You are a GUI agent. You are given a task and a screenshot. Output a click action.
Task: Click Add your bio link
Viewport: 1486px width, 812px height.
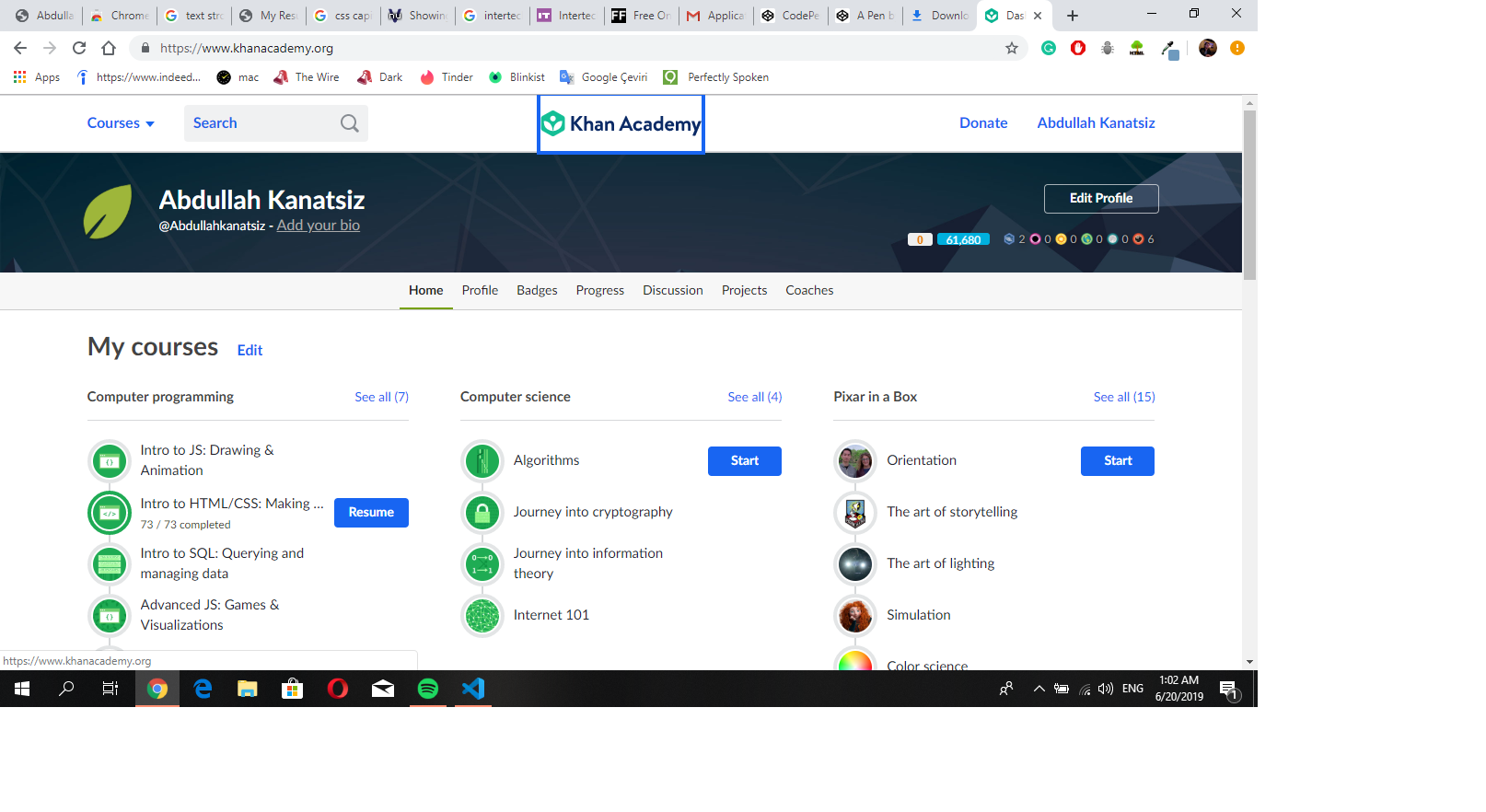tap(319, 226)
